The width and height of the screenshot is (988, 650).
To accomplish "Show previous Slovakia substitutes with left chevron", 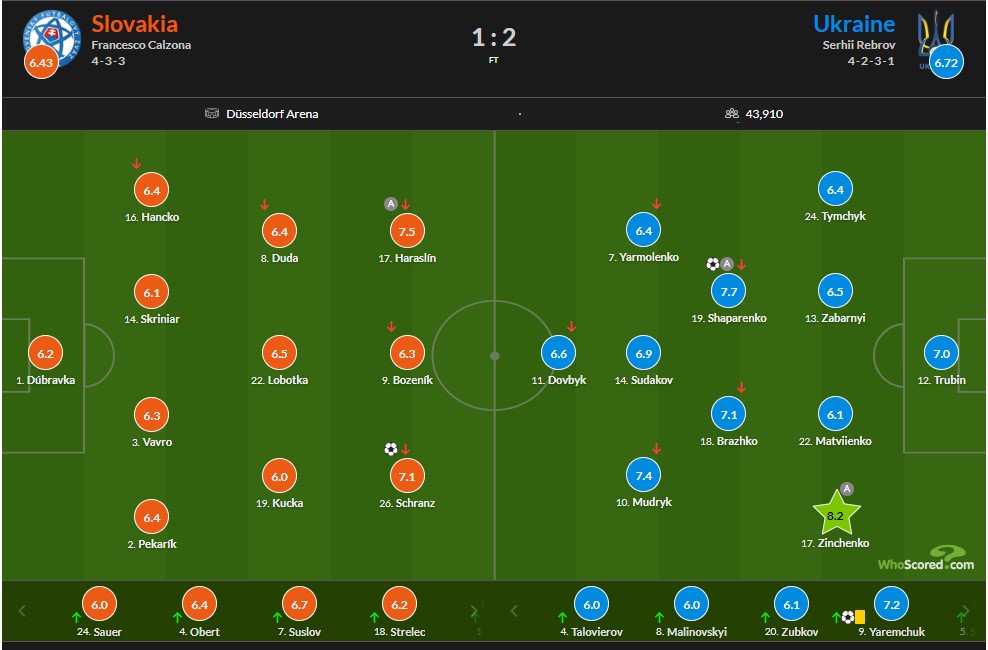I will pos(22,610).
